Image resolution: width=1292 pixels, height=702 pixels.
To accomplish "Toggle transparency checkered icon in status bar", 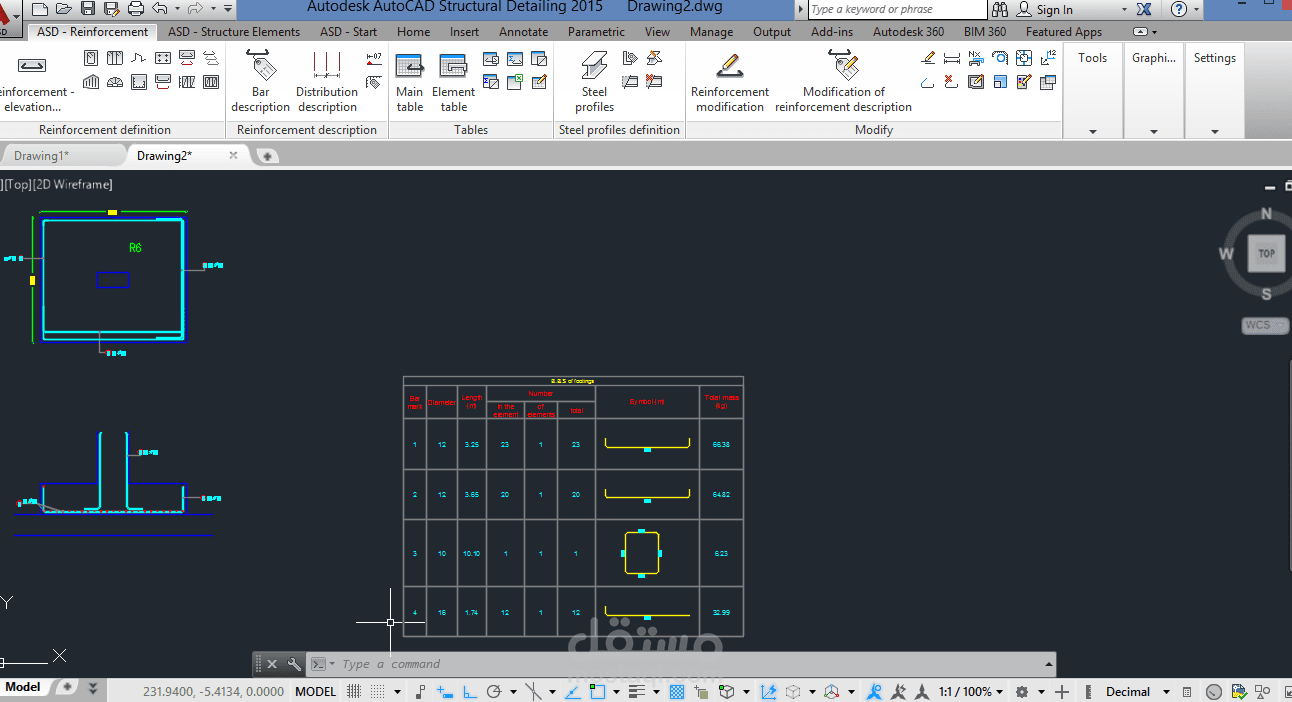I will (676, 692).
